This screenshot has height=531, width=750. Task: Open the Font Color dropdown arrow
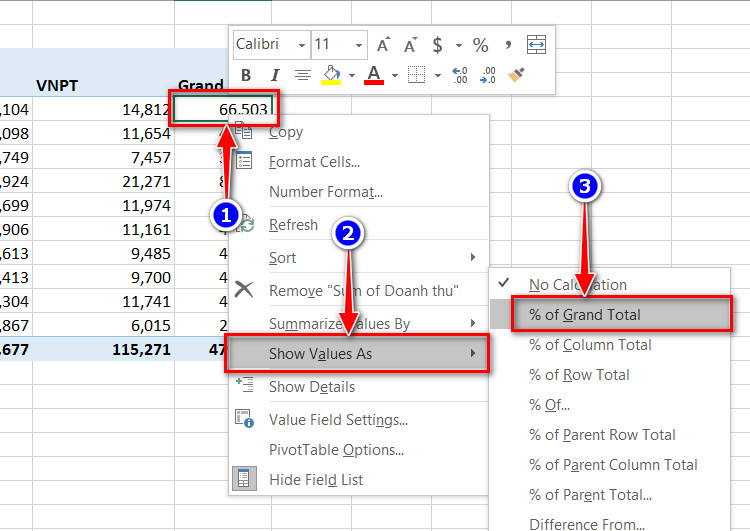[x=395, y=75]
